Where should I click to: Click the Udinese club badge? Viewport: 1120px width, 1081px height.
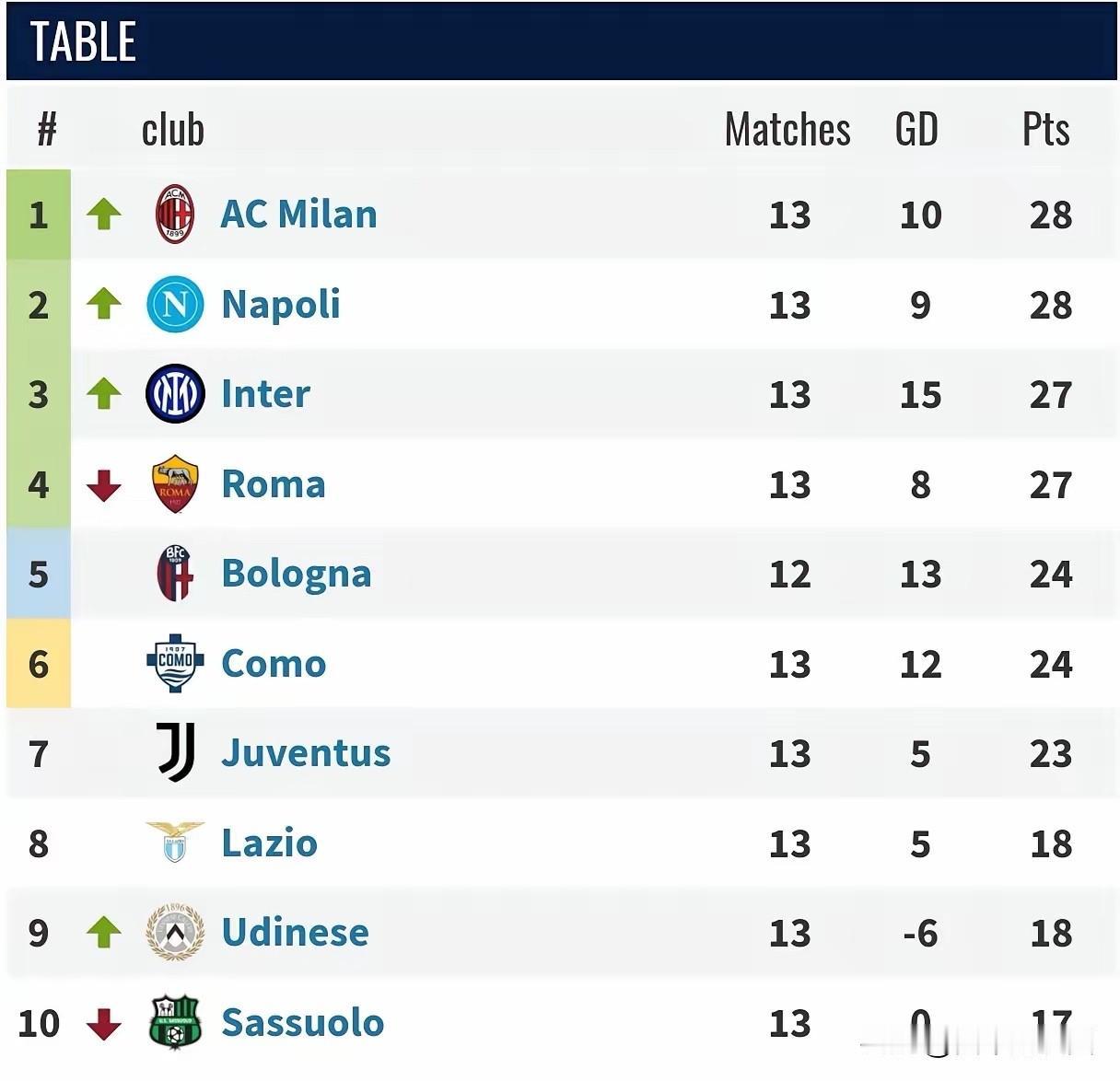(174, 932)
